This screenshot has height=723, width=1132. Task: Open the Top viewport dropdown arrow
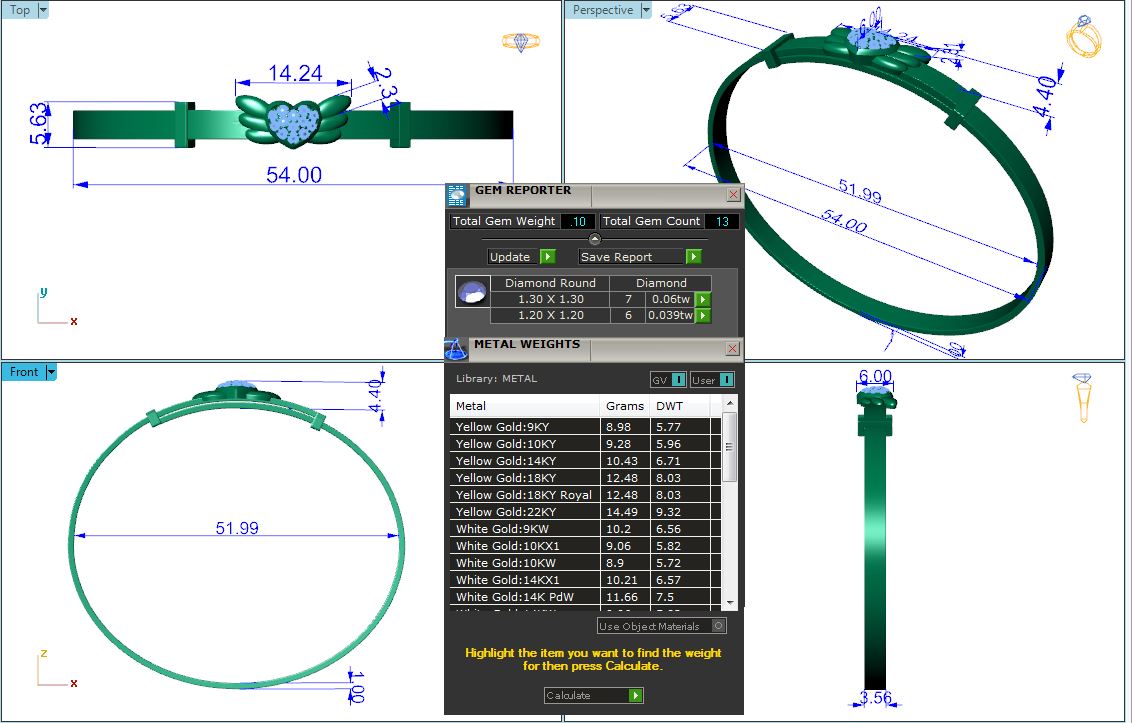tap(43, 10)
